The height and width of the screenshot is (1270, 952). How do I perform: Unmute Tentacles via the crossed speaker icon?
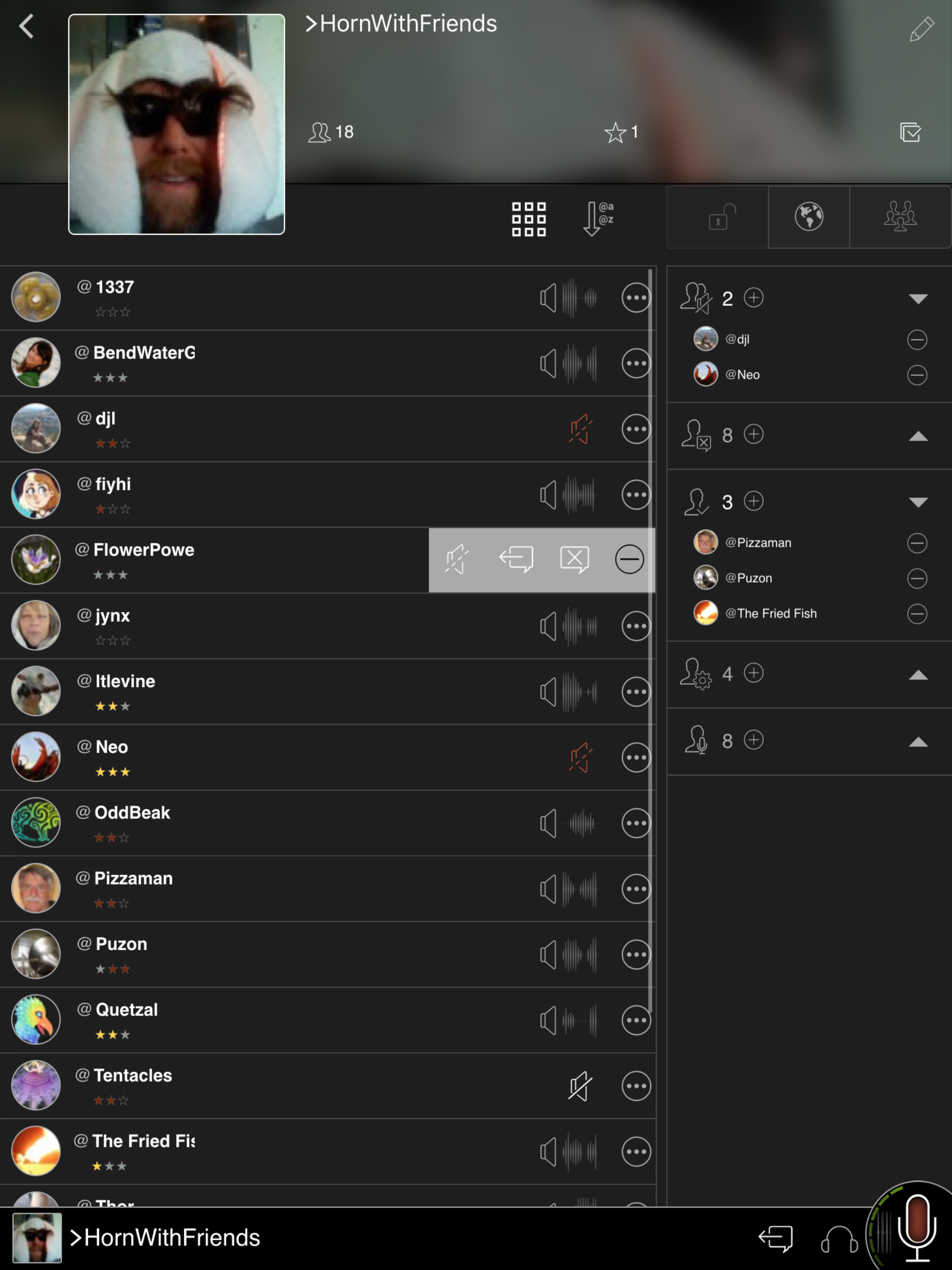pyautogui.click(x=580, y=1086)
